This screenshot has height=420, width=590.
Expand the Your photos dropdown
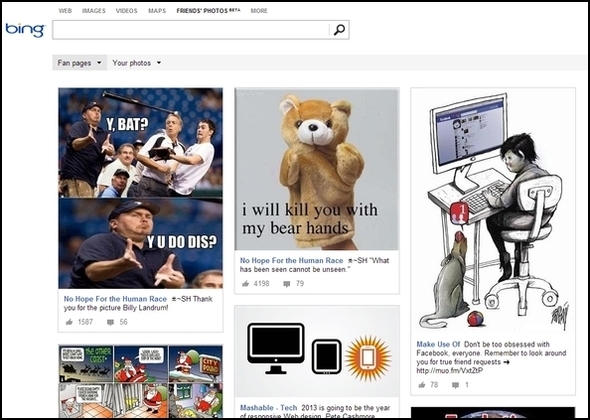coord(137,63)
